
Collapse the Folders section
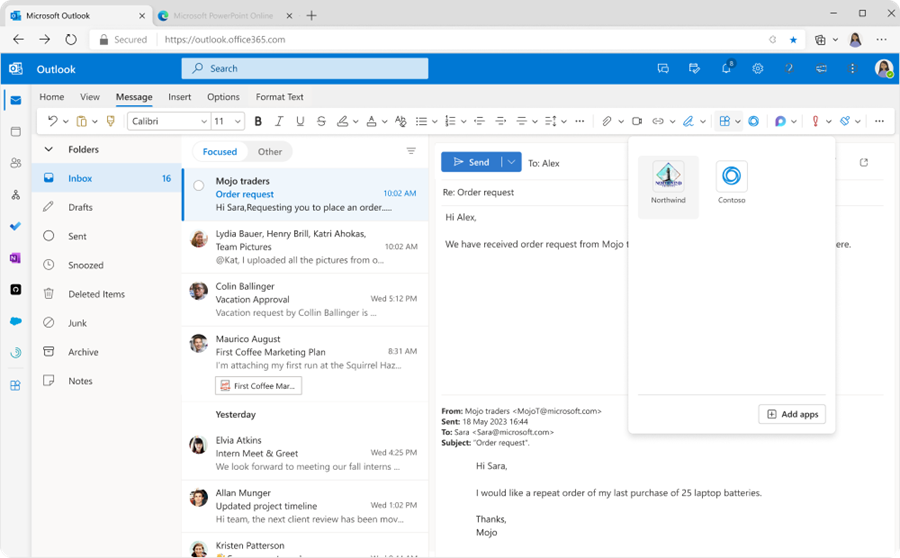49,149
